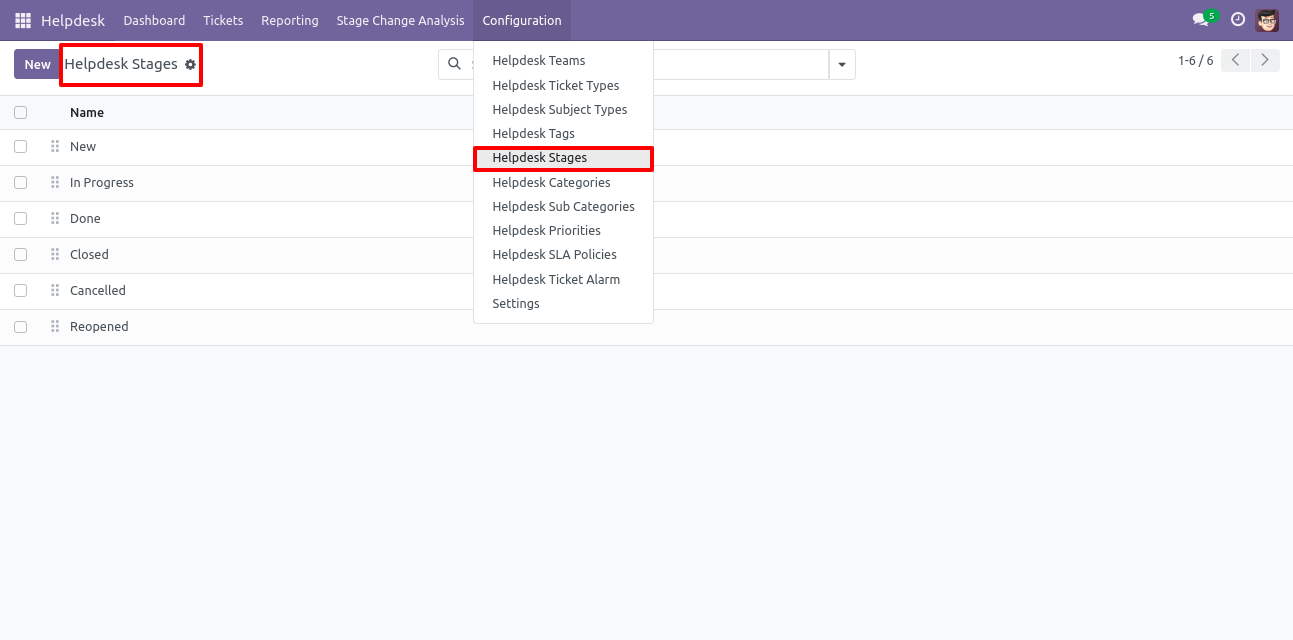Grab the drag handle for Reopened stage
The height and width of the screenshot is (640, 1293).
point(55,327)
